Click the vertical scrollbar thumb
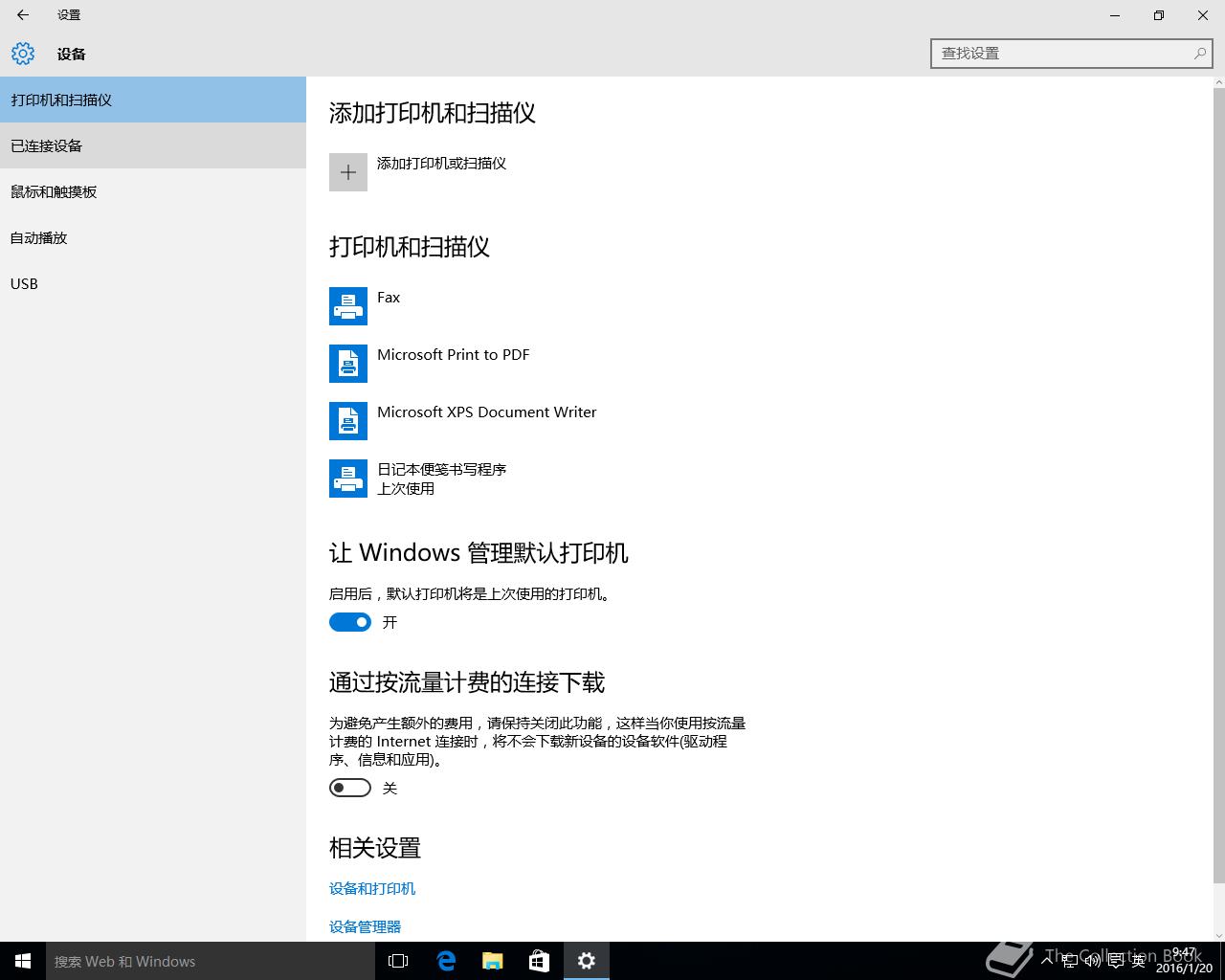The image size is (1225, 980). (1218, 485)
